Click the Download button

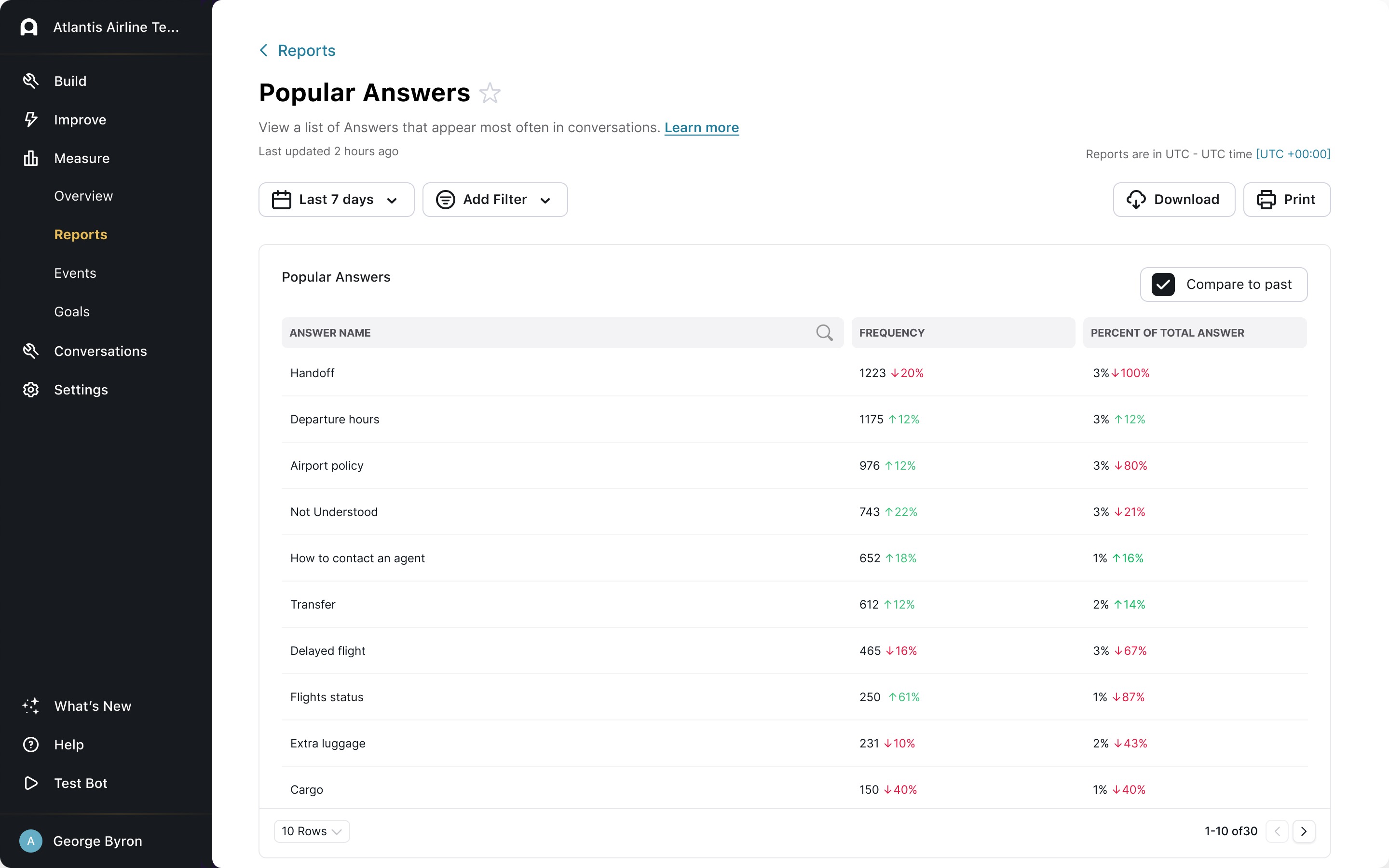point(1174,200)
